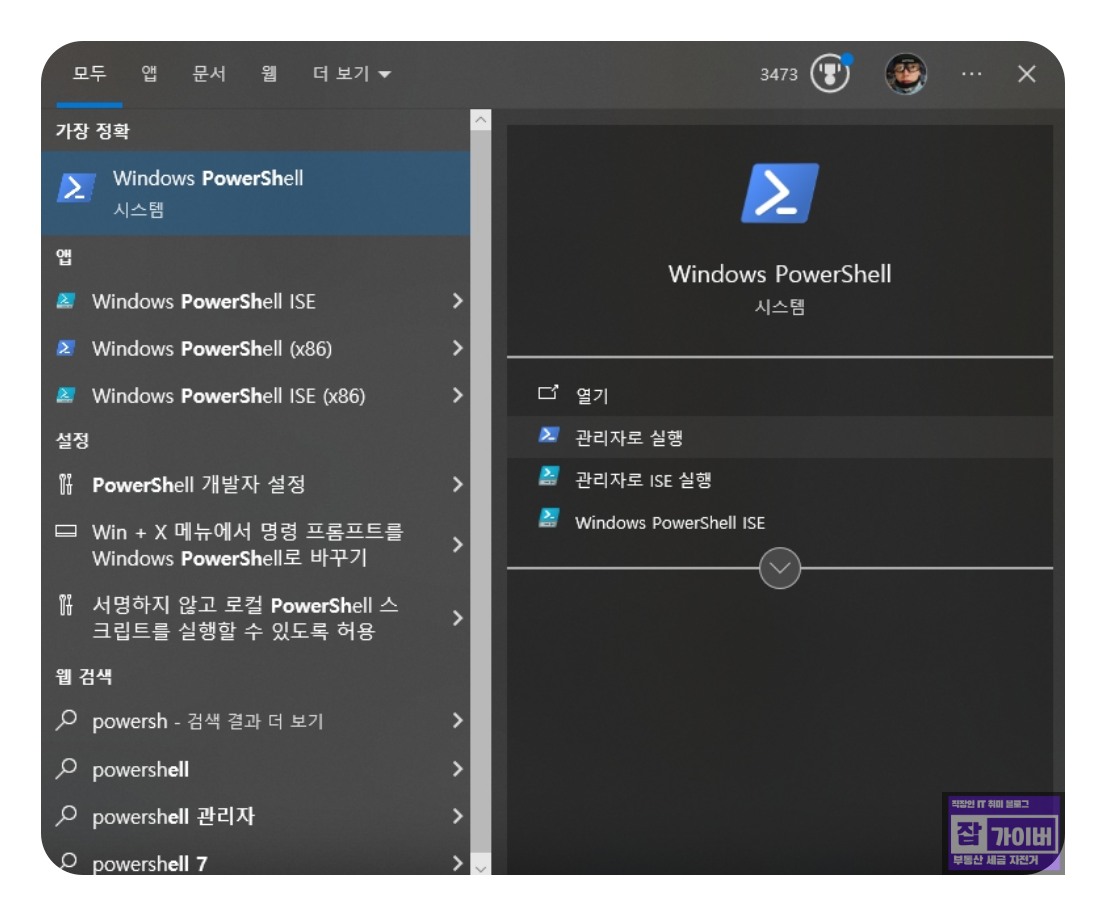Click the results scrollbar down arrow
Screen dimensions: 1106x916
[x=480, y=868]
